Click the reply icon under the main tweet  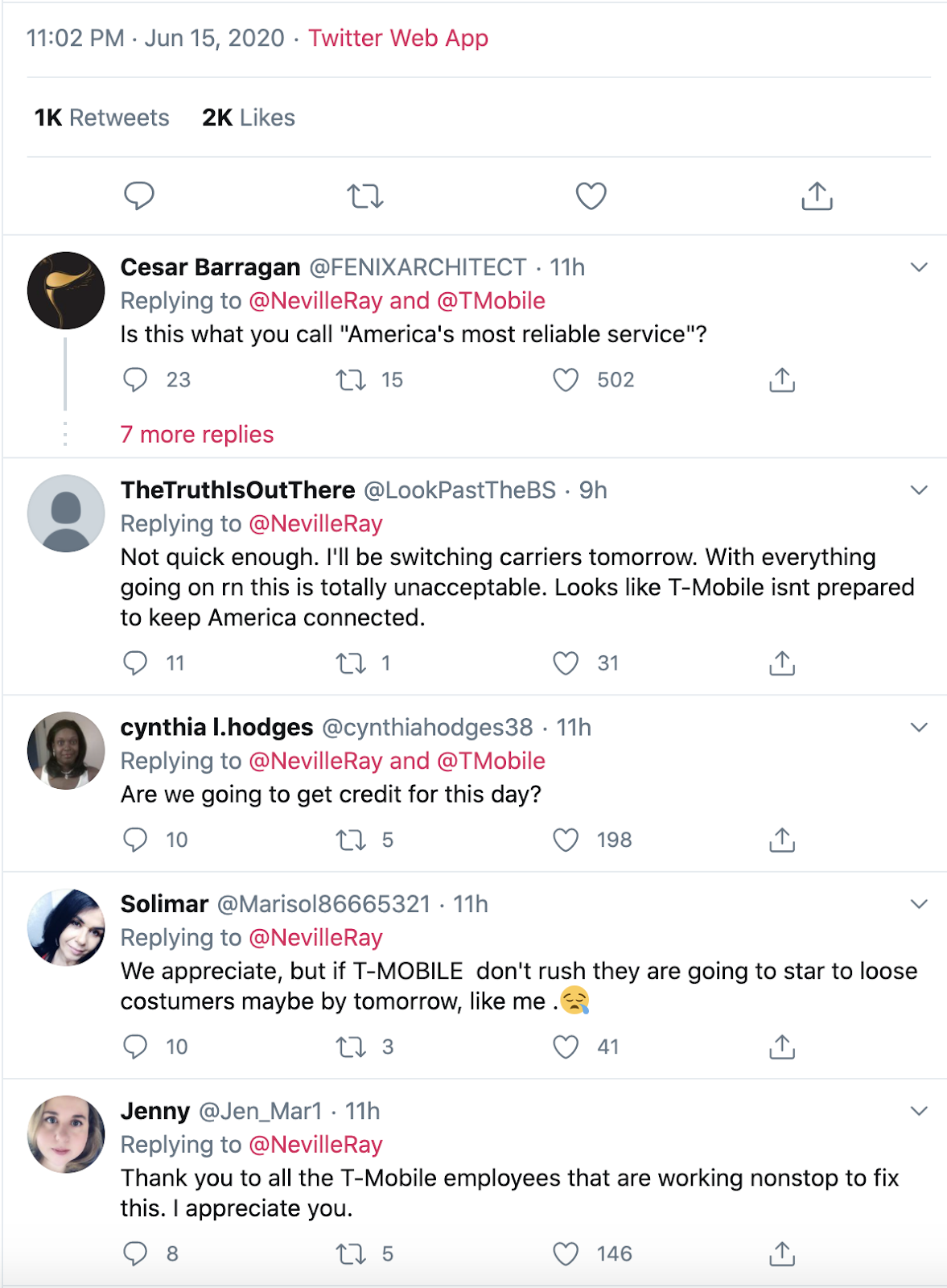[x=138, y=196]
